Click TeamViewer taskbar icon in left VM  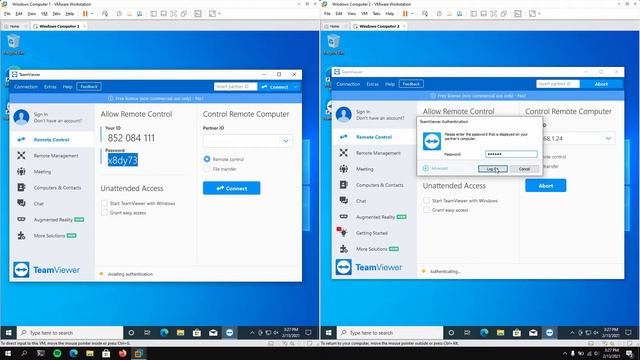(229, 333)
